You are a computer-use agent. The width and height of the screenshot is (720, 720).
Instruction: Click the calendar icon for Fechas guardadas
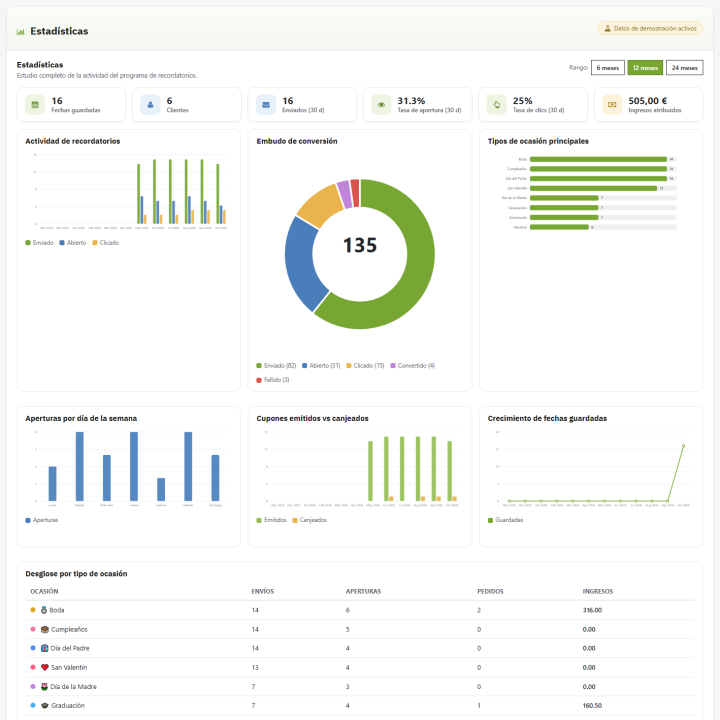coord(35,105)
